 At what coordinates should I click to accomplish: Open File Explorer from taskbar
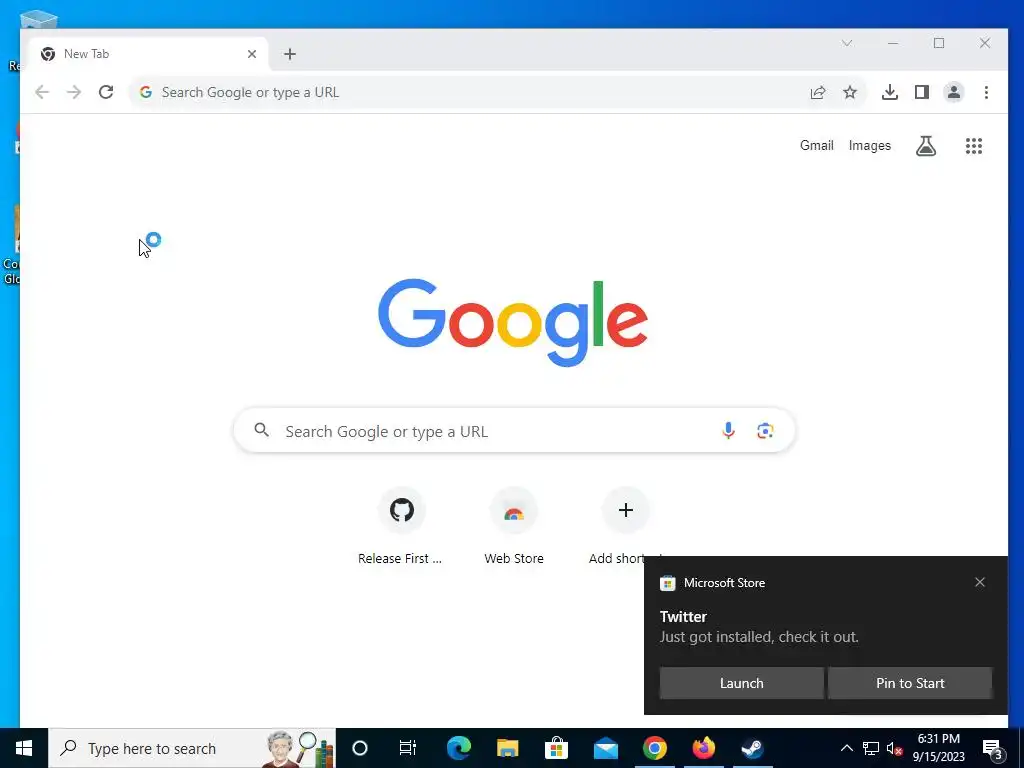pos(507,748)
